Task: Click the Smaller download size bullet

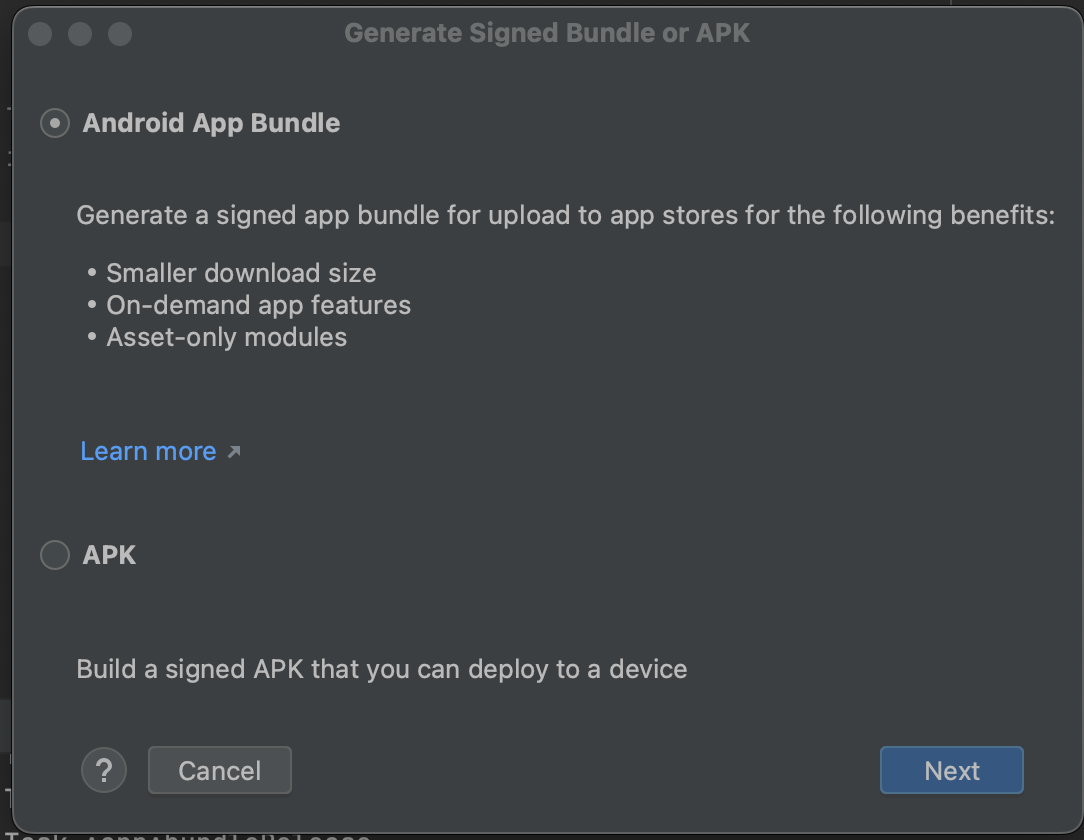Action: coord(240,273)
